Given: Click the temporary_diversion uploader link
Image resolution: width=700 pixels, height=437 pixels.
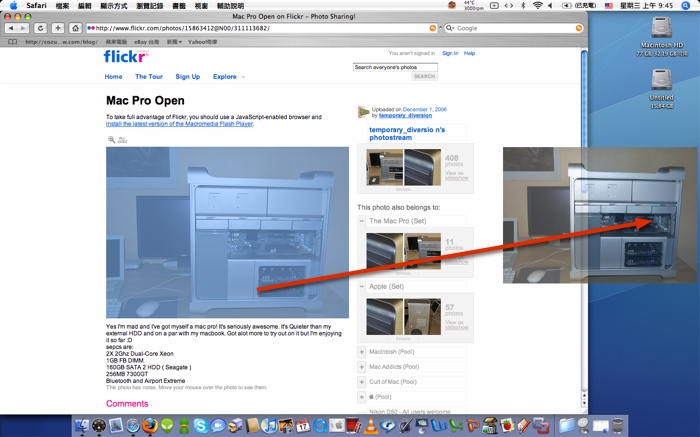Looking at the screenshot, I should [x=405, y=115].
